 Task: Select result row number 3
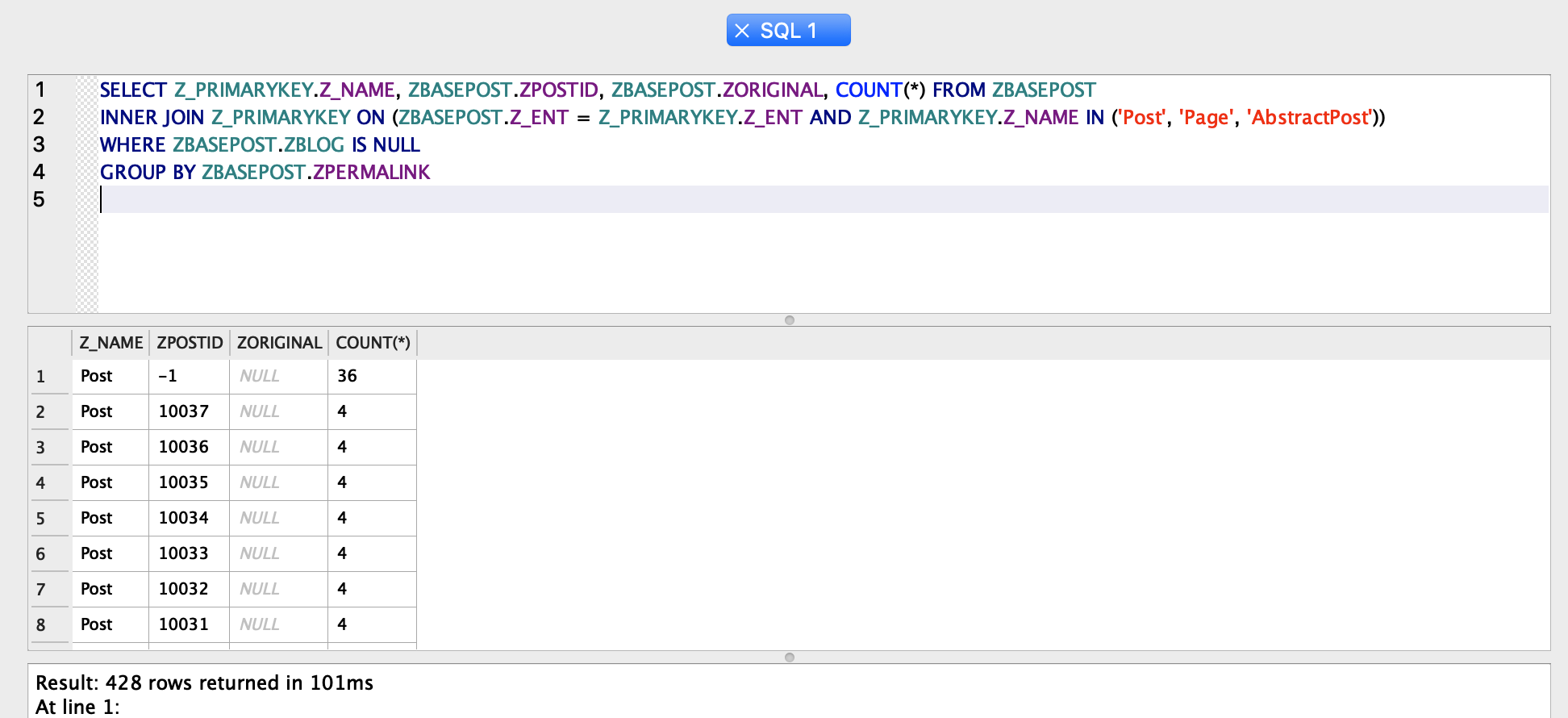[x=50, y=448]
